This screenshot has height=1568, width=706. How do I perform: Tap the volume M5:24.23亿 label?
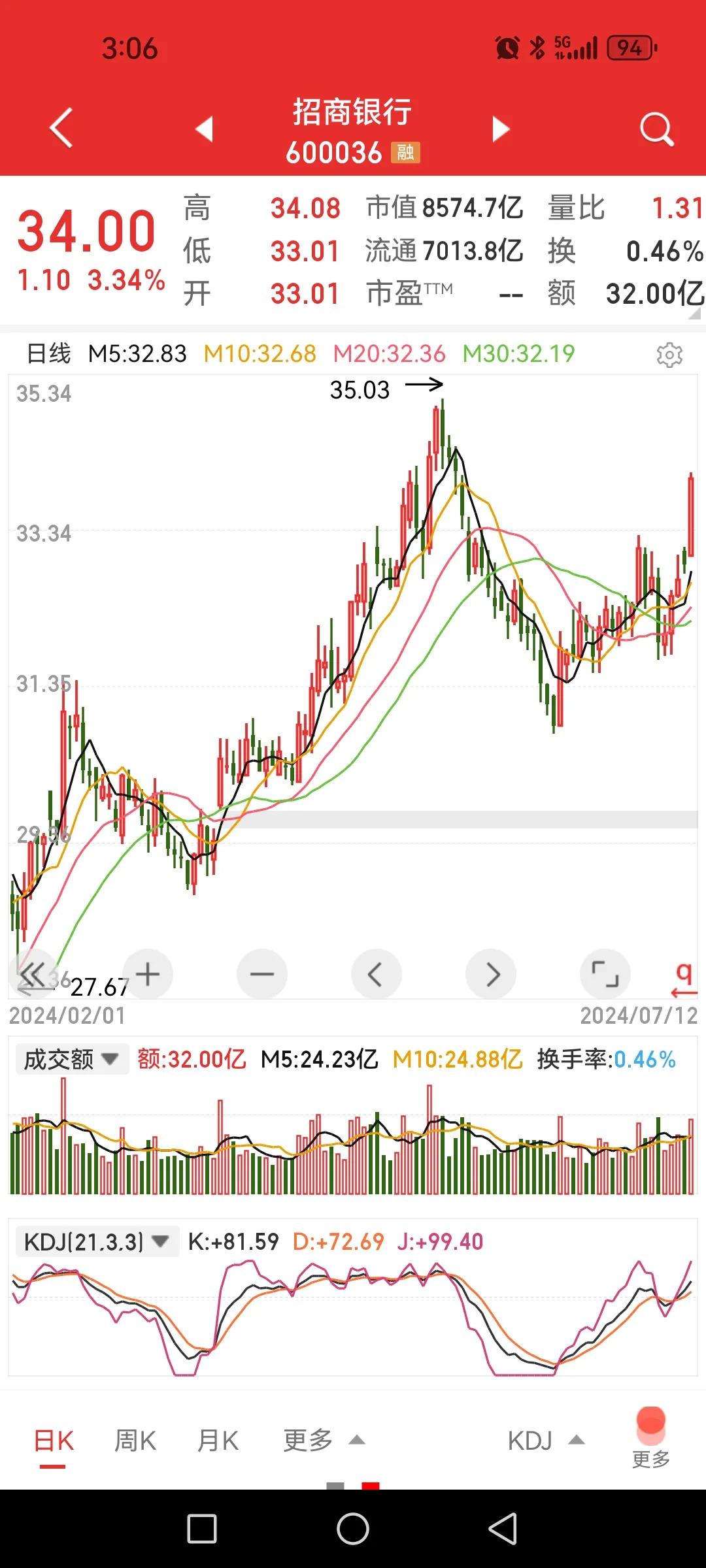click(x=319, y=1059)
